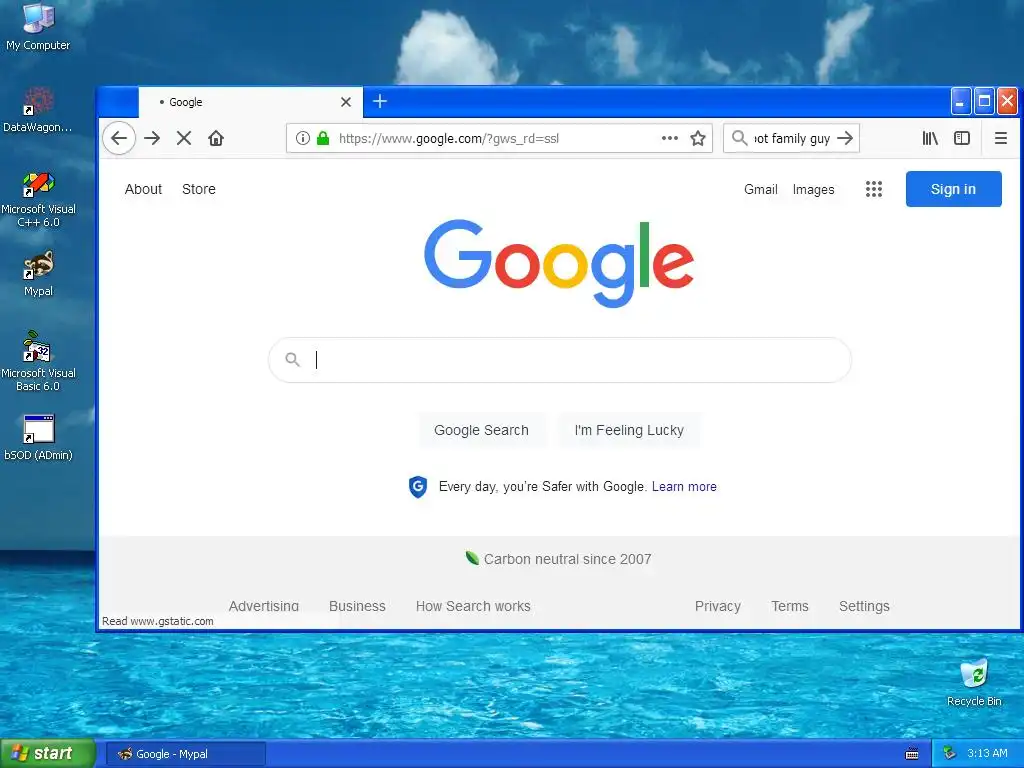Click Google - Mypal taskbar button
This screenshot has height=768, width=1024.
tap(185, 754)
